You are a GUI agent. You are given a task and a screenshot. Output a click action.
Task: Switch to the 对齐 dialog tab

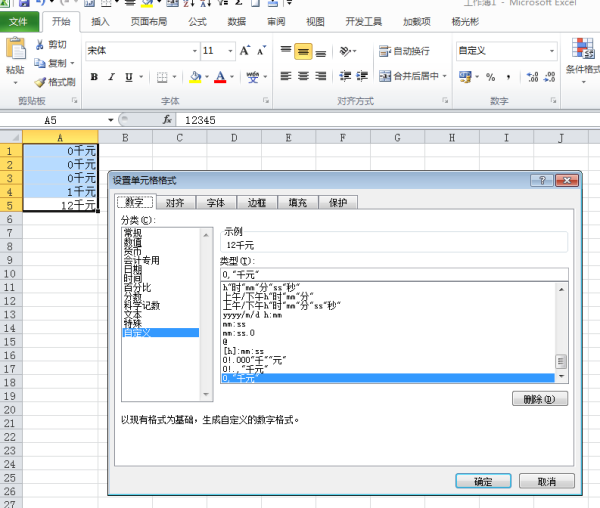coord(175,203)
